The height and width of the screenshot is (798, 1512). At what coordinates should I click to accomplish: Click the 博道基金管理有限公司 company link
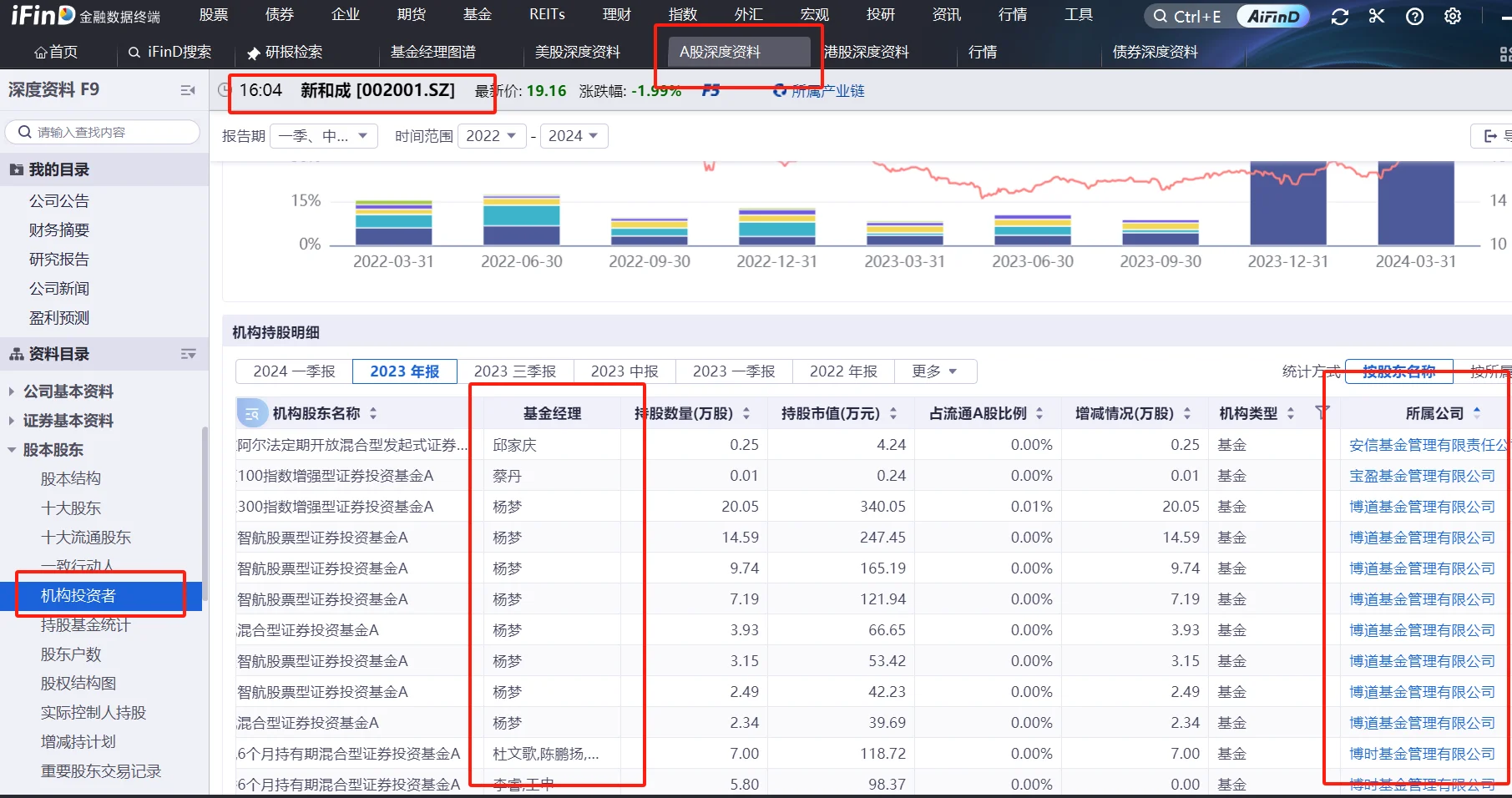[1419, 506]
